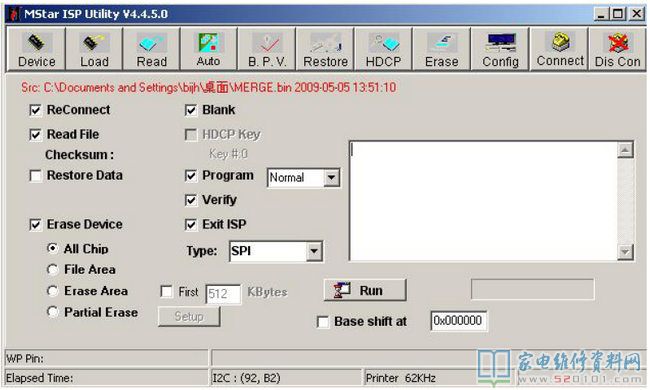The width and height of the screenshot is (650, 390).
Task: Click the HDCP key toolbar icon
Action: click(383, 43)
